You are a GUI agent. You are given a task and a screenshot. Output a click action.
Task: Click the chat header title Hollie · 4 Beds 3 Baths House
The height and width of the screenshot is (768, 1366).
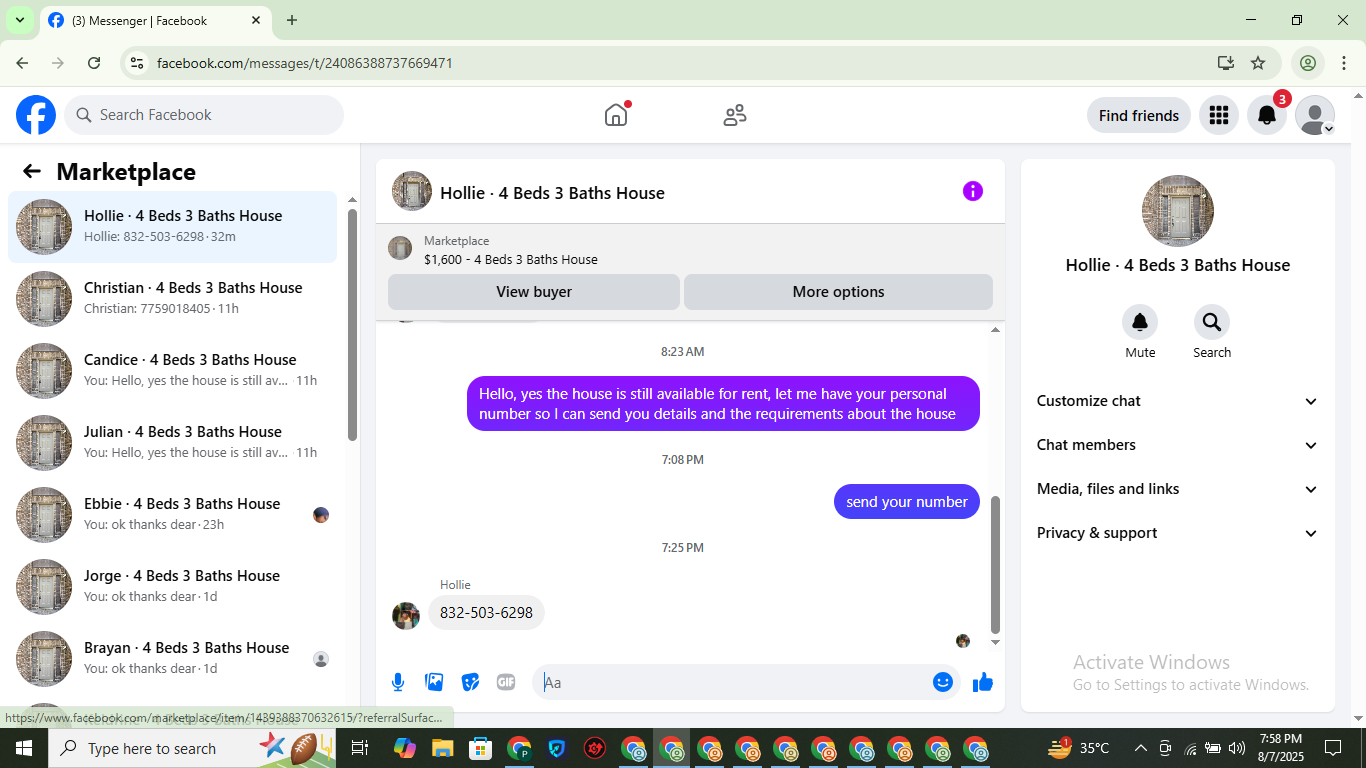pos(552,193)
